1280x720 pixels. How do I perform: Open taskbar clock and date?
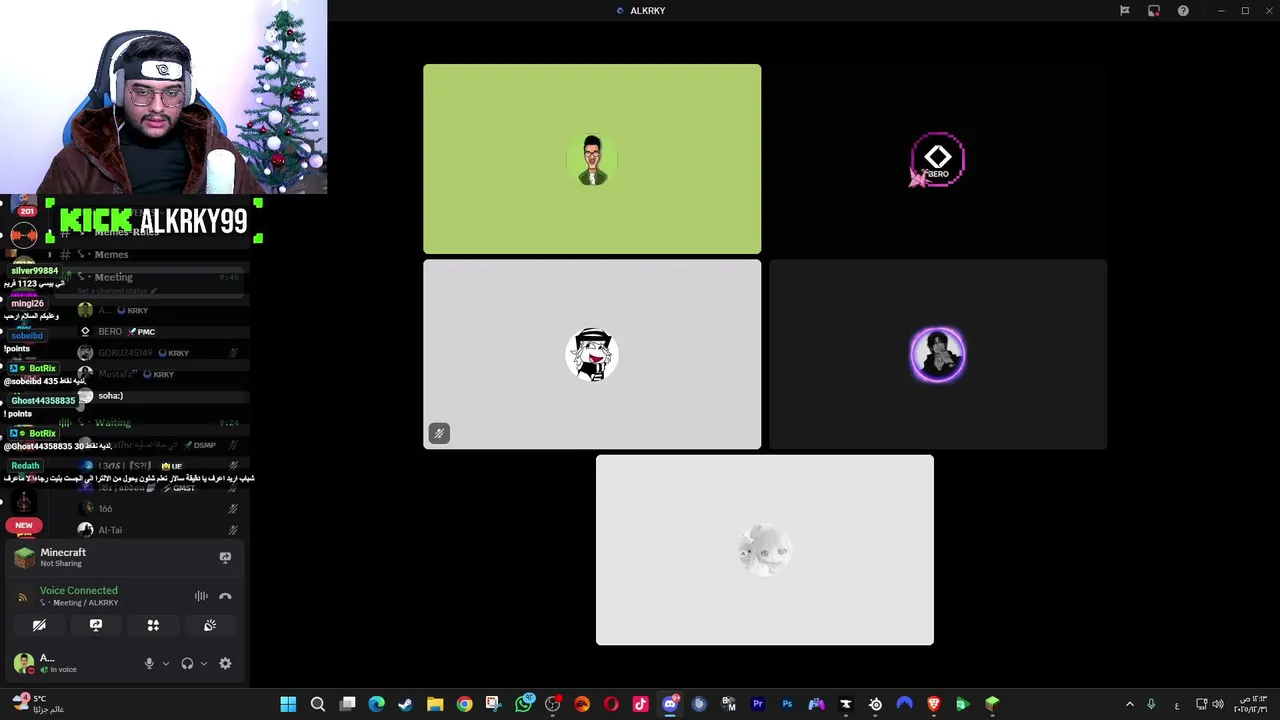point(1250,704)
